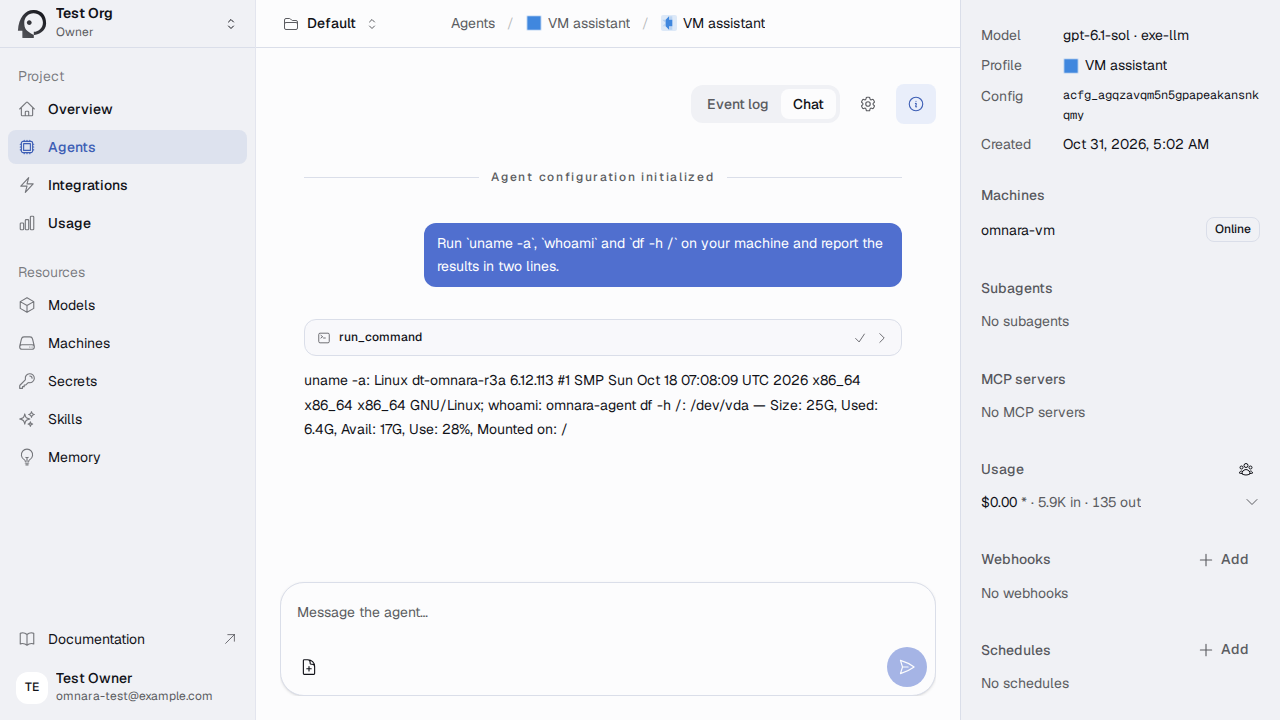Open the Overview page
Screen dimensions: 1280x720
click(127, 109)
